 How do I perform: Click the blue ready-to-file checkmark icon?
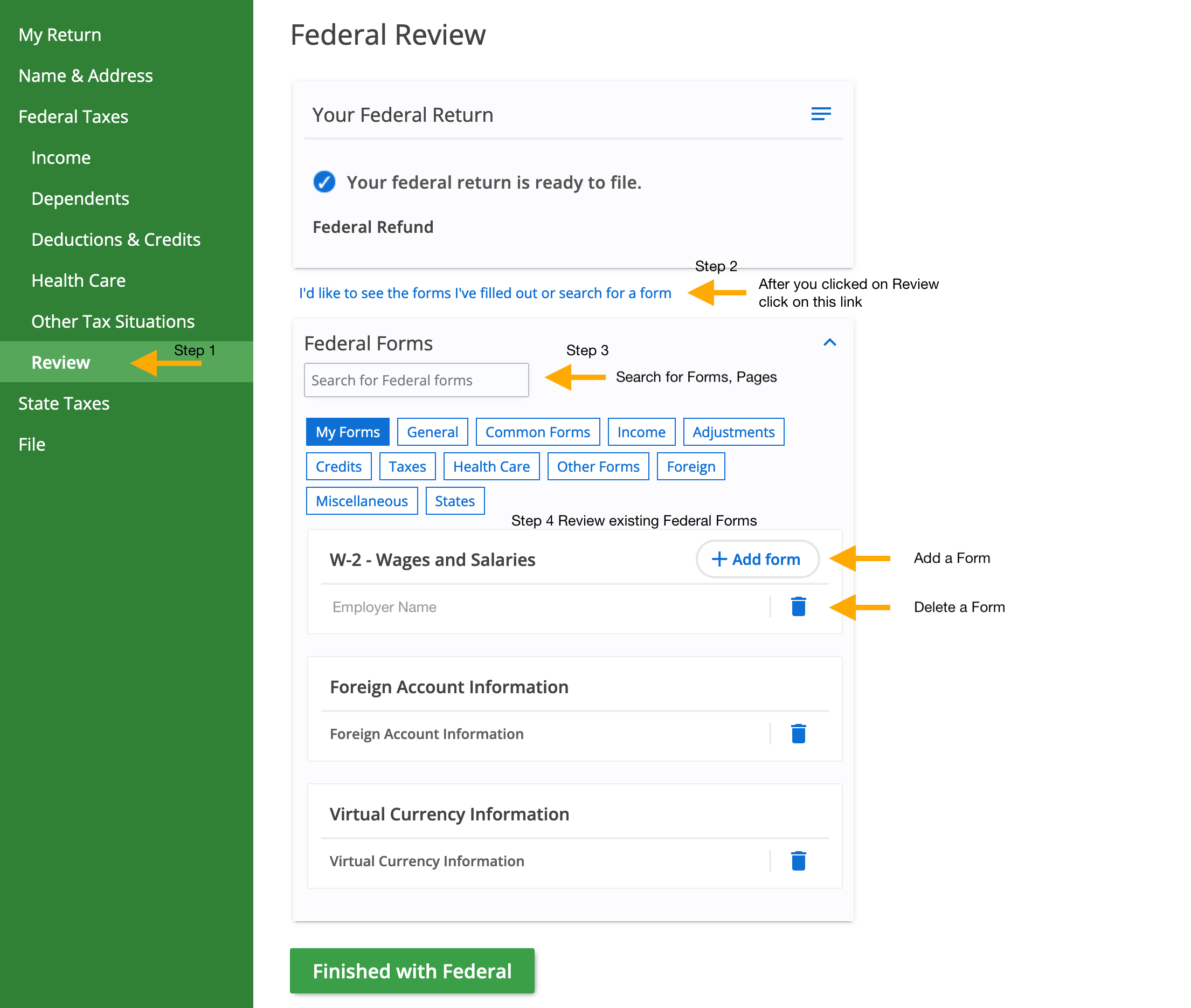pyautogui.click(x=324, y=182)
